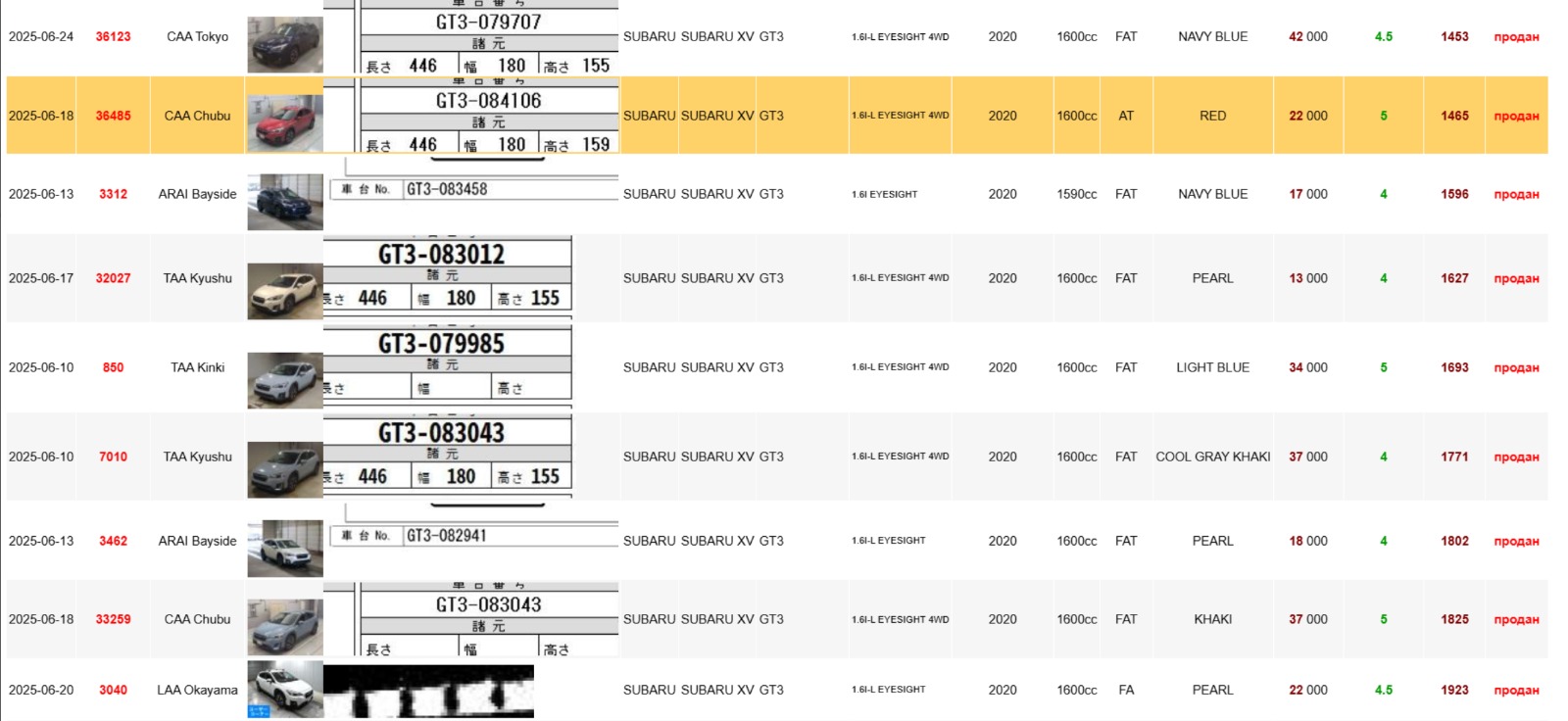Image resolution: width=1568 pixels, height=721 pixels.
Task: Open auction sheet image GT3-082941
Action: point(471,526)
